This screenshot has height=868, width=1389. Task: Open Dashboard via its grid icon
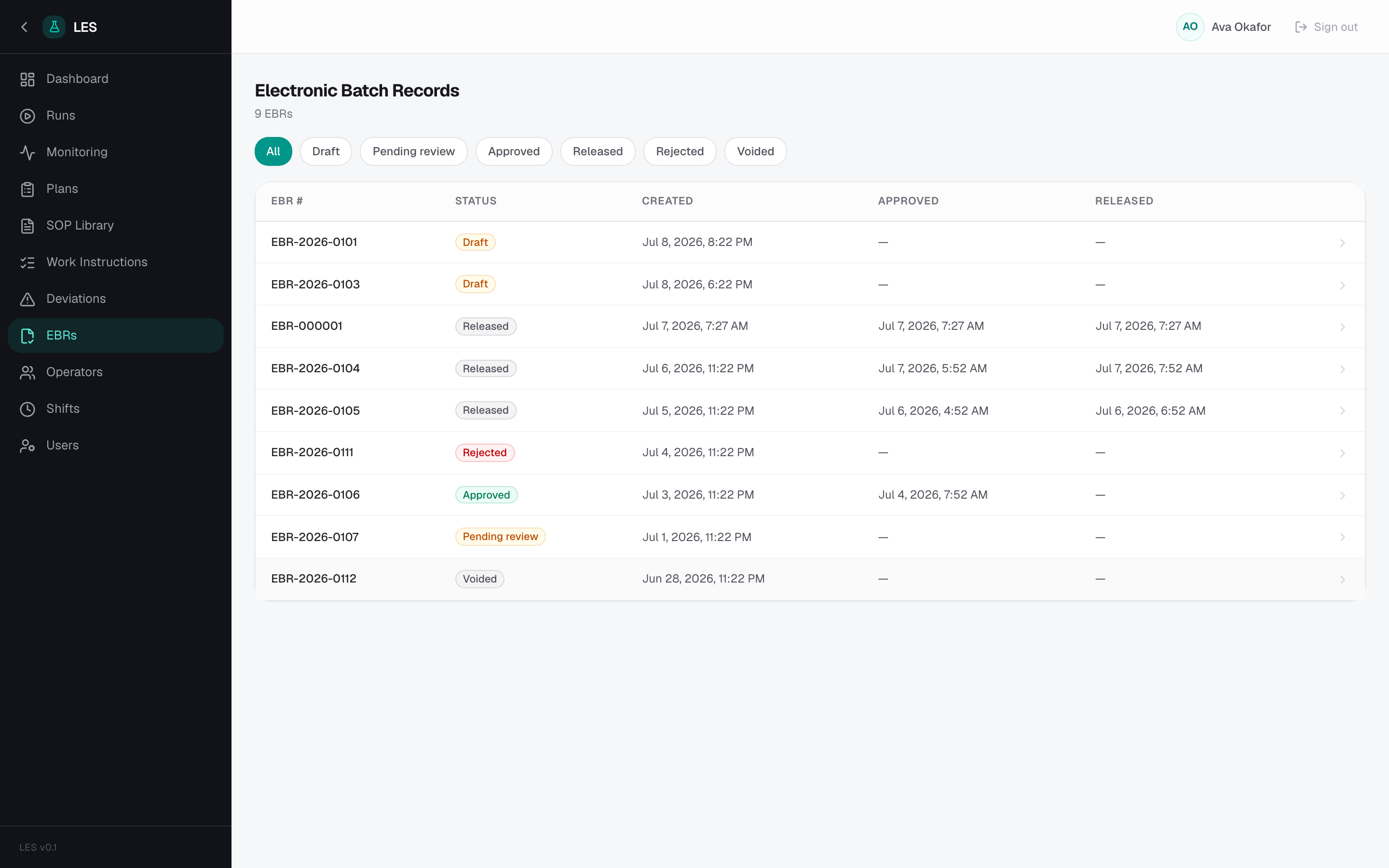point(27,79)
